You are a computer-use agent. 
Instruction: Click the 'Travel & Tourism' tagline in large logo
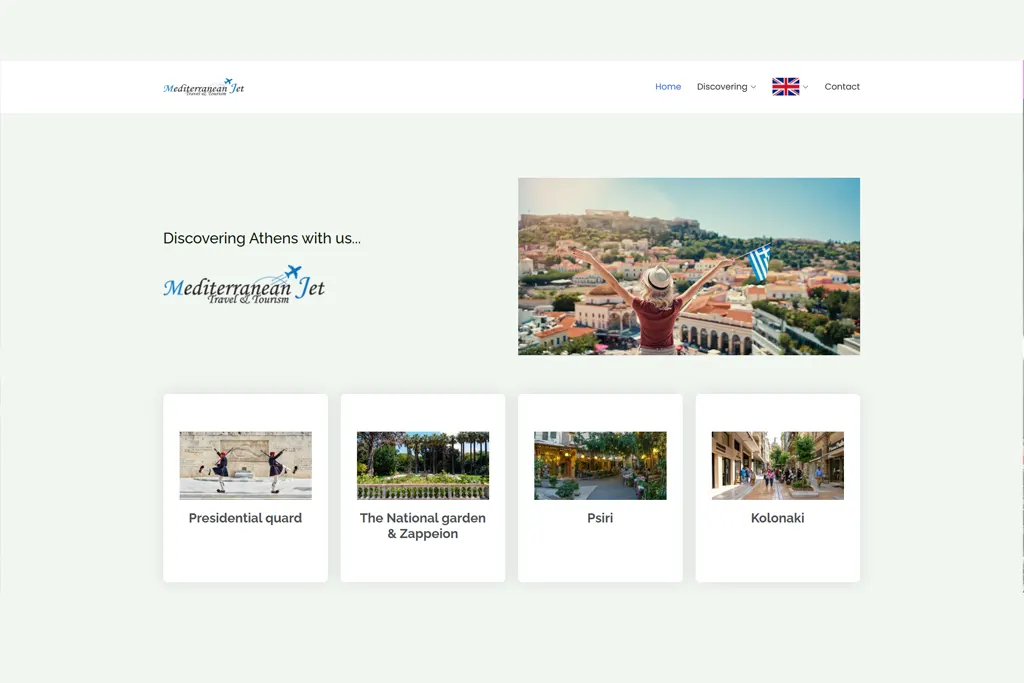click(x=249, y=299)
